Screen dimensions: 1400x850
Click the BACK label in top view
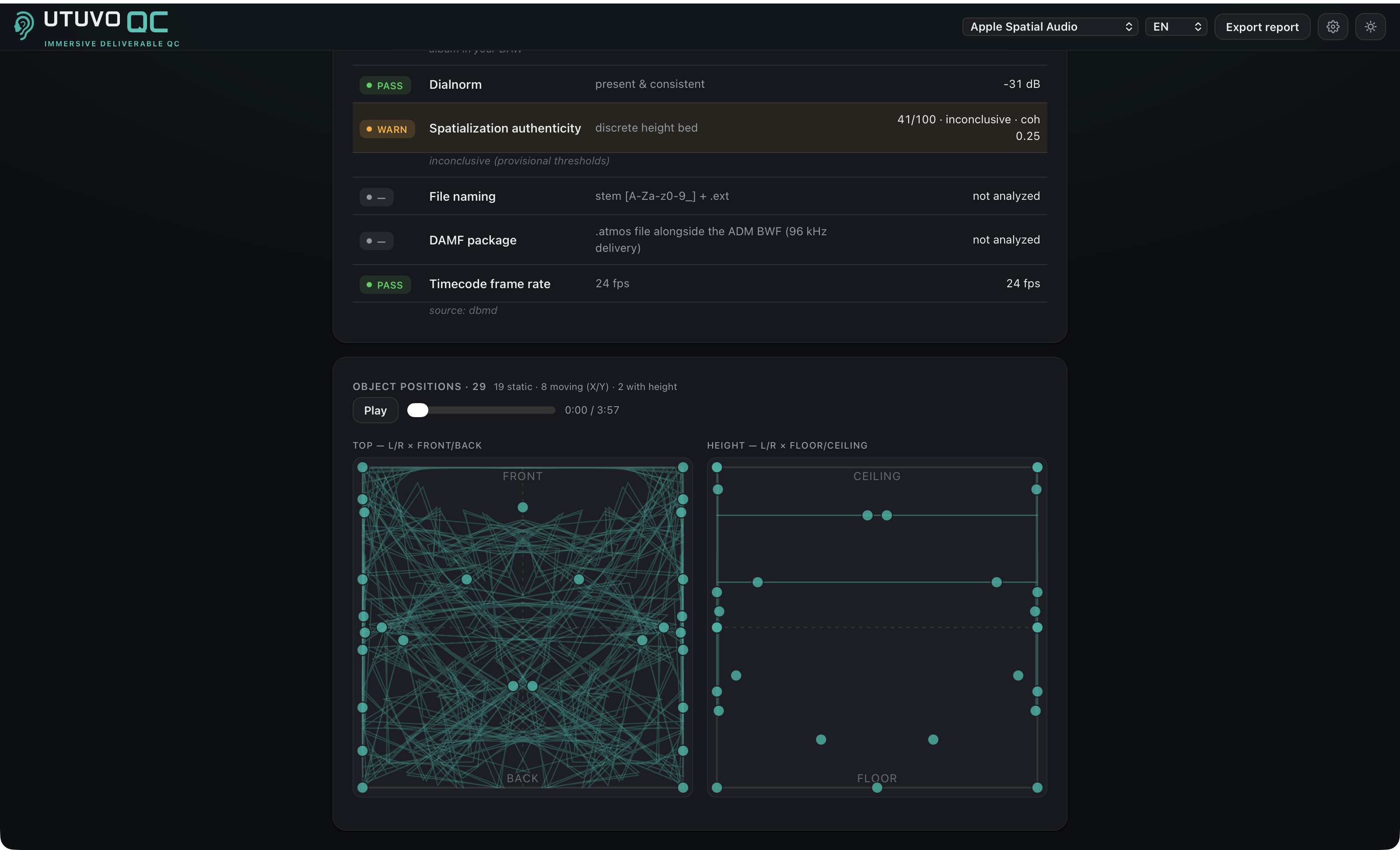(522, 778)
